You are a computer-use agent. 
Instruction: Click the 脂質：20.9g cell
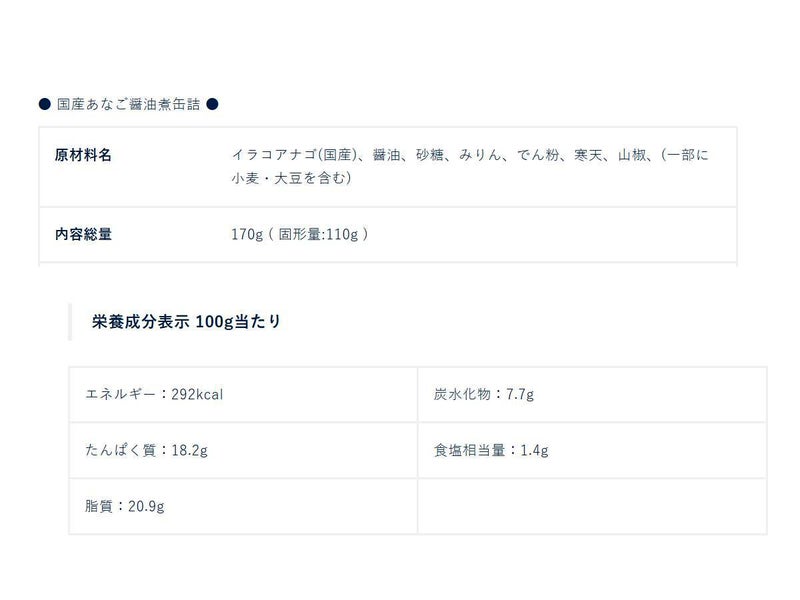tap(125, 506)
